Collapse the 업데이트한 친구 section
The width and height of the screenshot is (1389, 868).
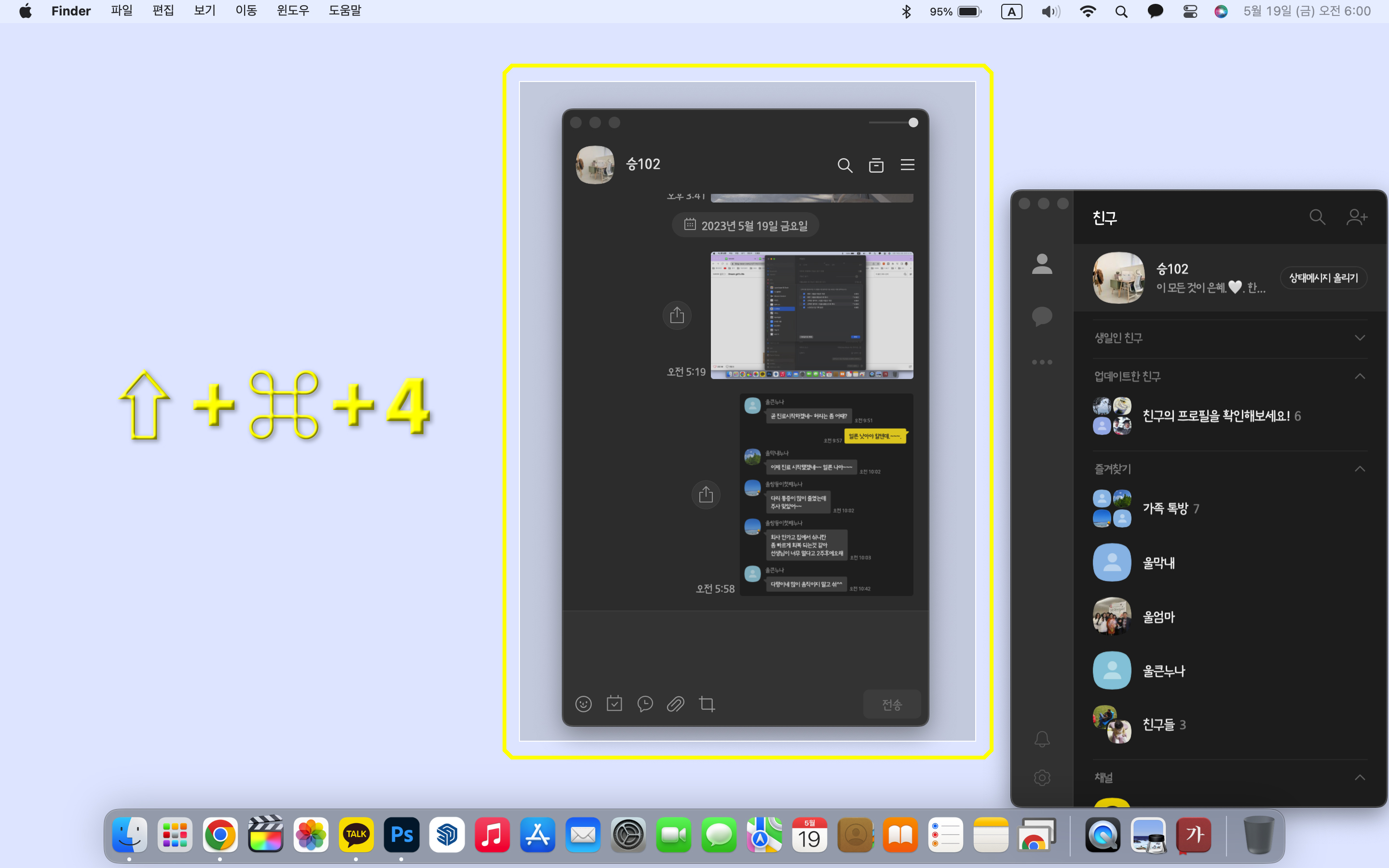pyautogui.click(x=1359, y=377)
